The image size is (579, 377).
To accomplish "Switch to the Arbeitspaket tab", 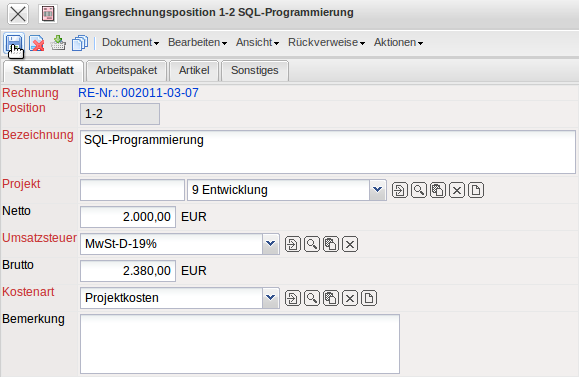I will (126, 71).
